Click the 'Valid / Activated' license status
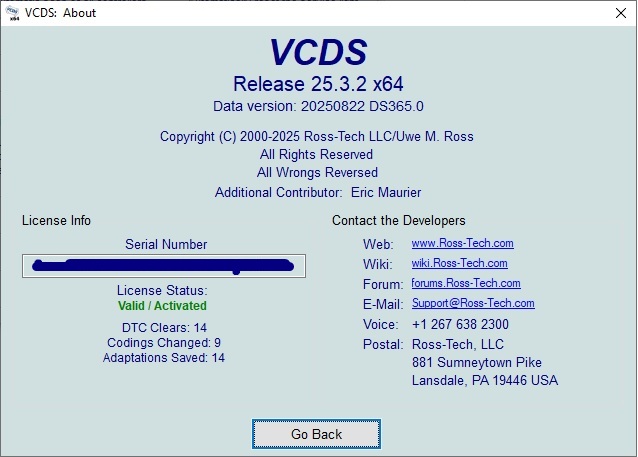Image resolution: width=638 pixels, height=457 pixels. point(162,306)
